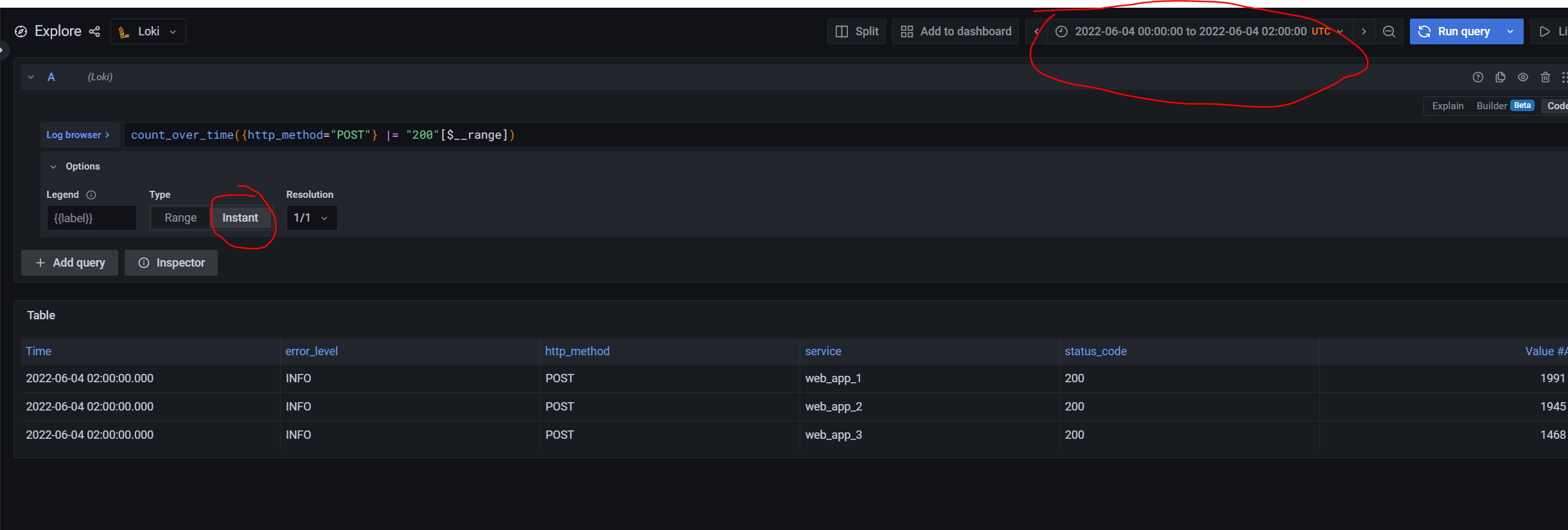Open the Loki data source dropdown

coord(148,31)
